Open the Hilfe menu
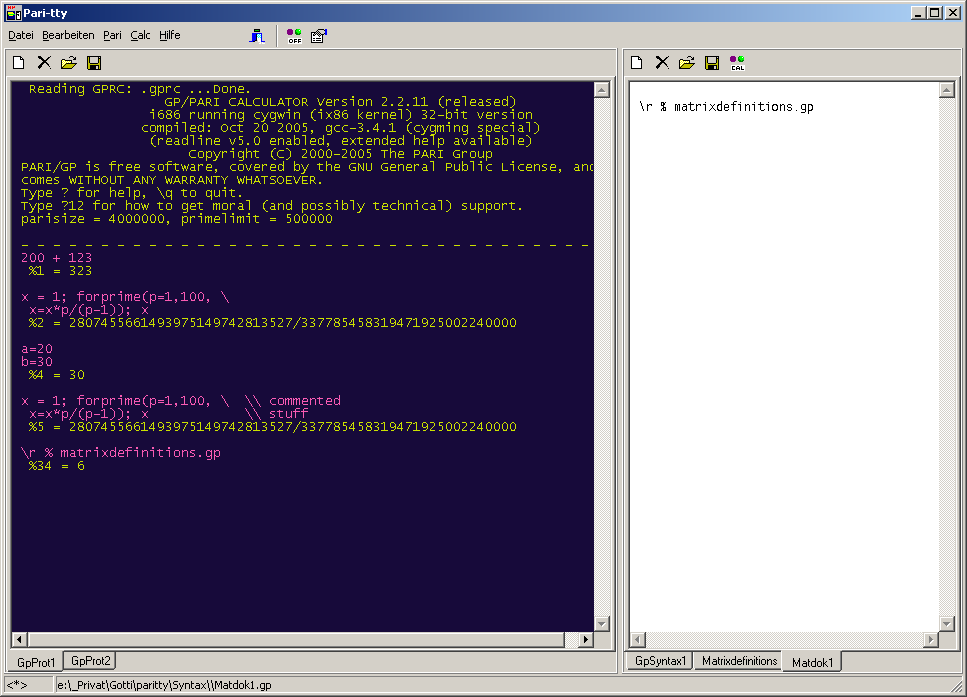The image size is (967, 697). (169, 35)
